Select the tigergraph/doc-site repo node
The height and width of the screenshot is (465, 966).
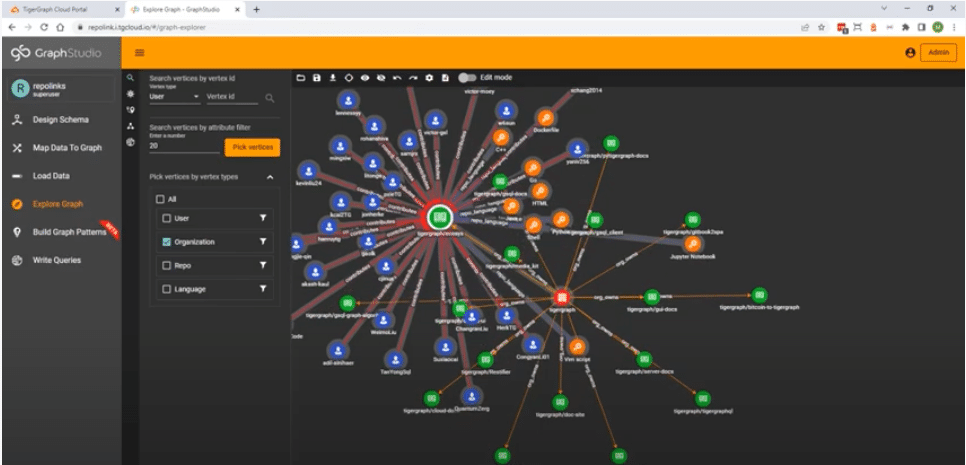559,403
